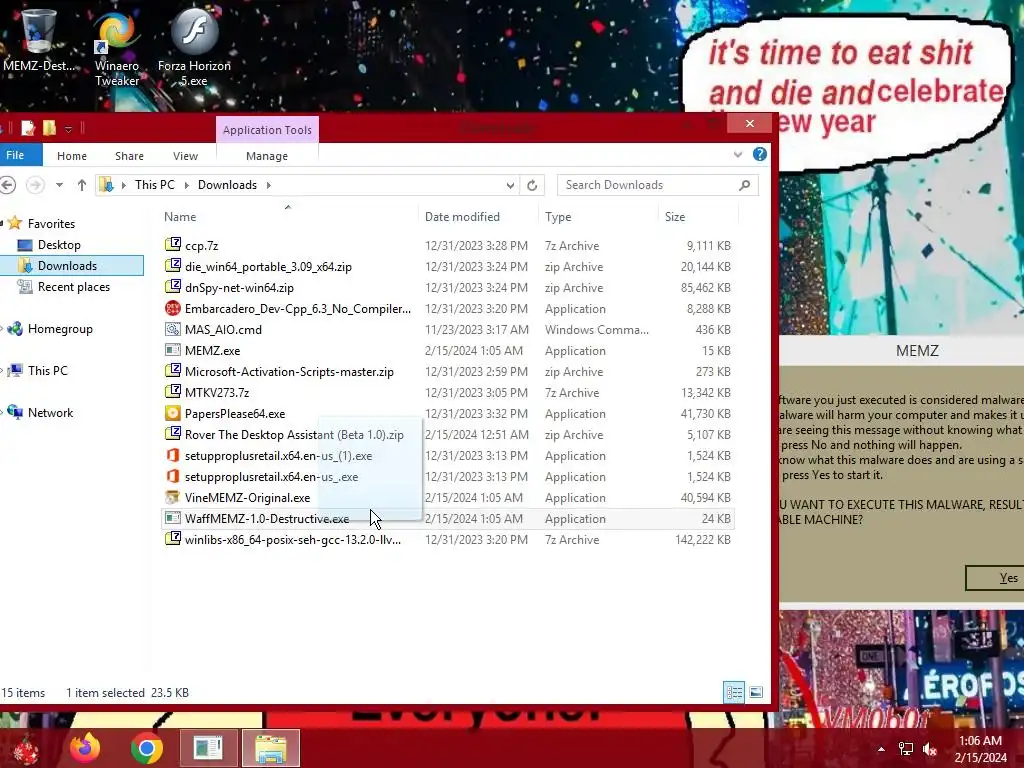1024x768 pixels.
Task: Open the address bar history dropdown
Action: click(x=510, y=185)
